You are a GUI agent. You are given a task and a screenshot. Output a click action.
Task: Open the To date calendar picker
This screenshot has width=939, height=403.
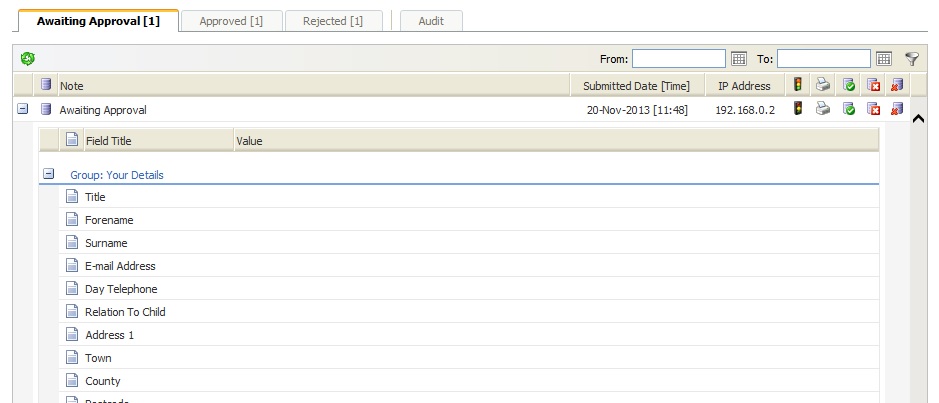click(x=884, y=59)
